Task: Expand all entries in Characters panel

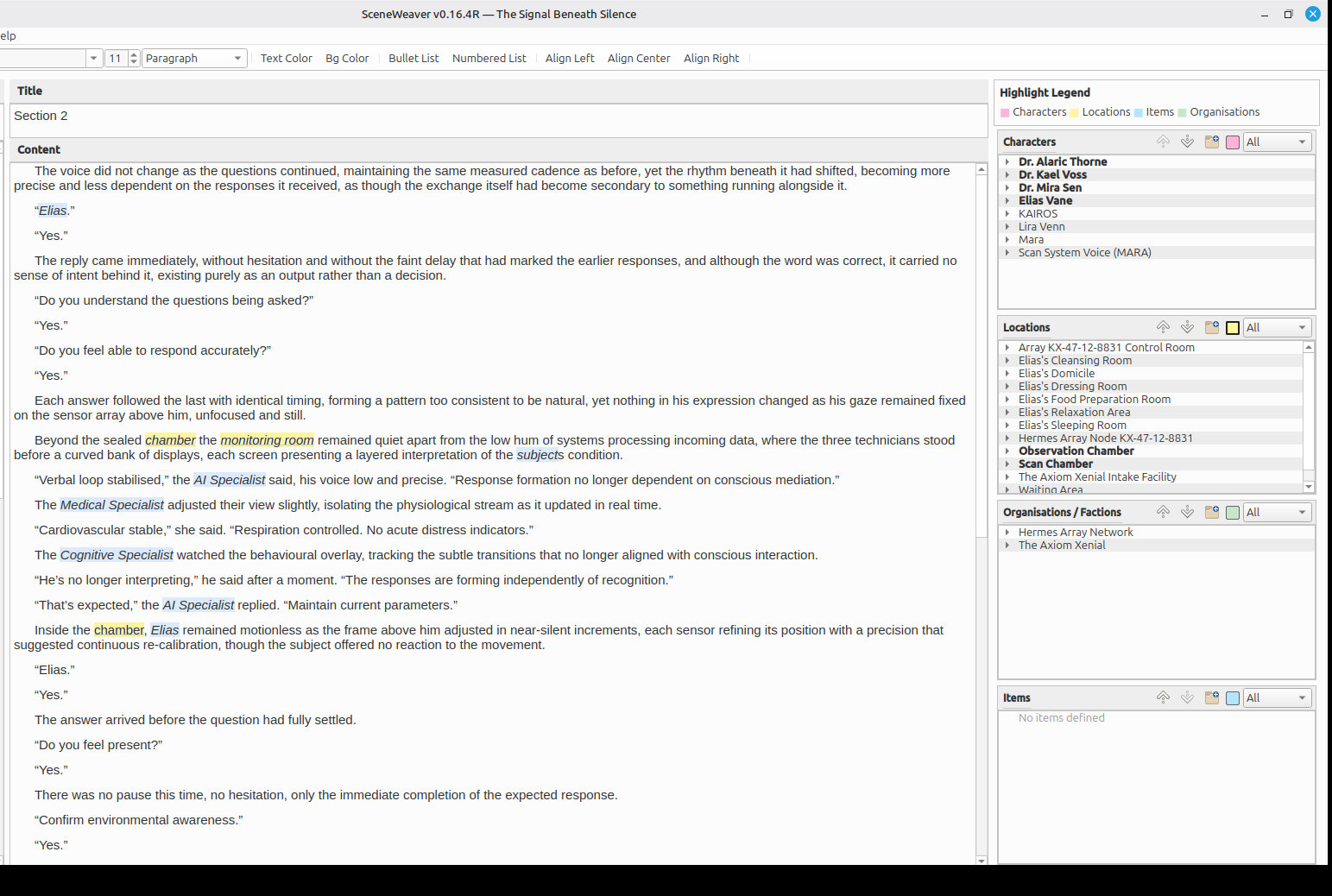Action: [1187, 142]
